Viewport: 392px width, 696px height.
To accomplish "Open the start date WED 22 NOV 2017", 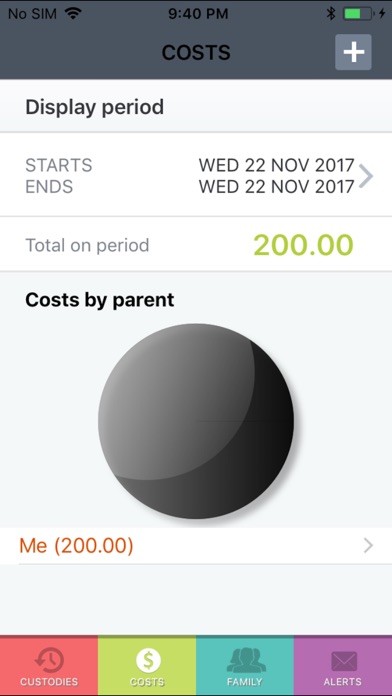I will 276,166.
